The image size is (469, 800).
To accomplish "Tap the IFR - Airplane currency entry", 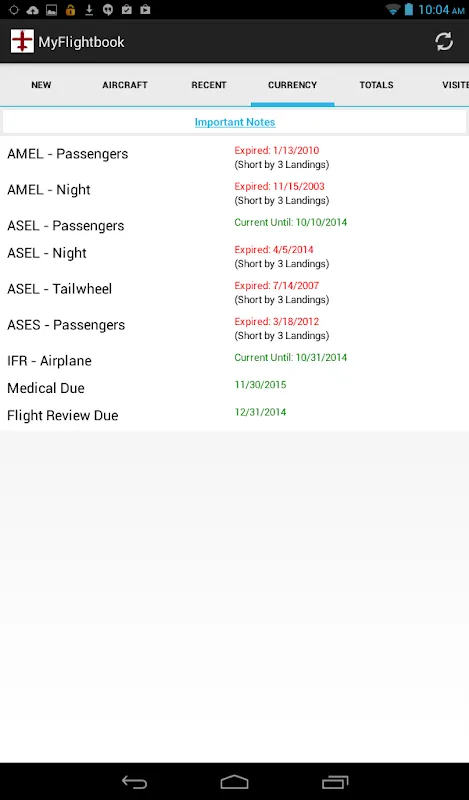I will click(x=234, y=360).
